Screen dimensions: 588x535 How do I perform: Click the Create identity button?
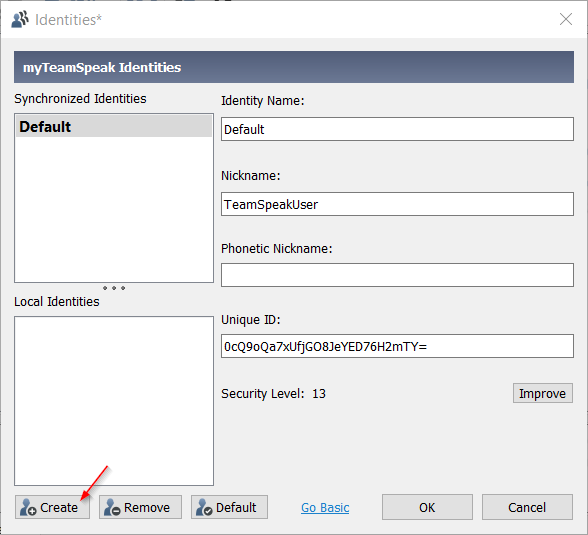52,507
